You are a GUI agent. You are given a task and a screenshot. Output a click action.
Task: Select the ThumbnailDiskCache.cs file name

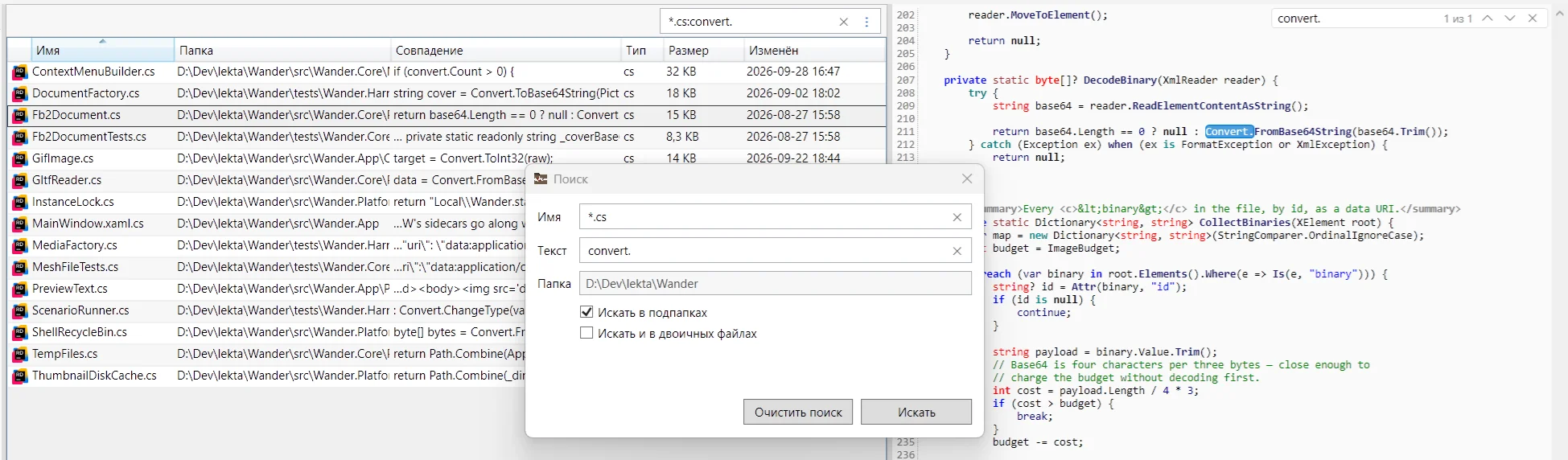click(94, 376)
